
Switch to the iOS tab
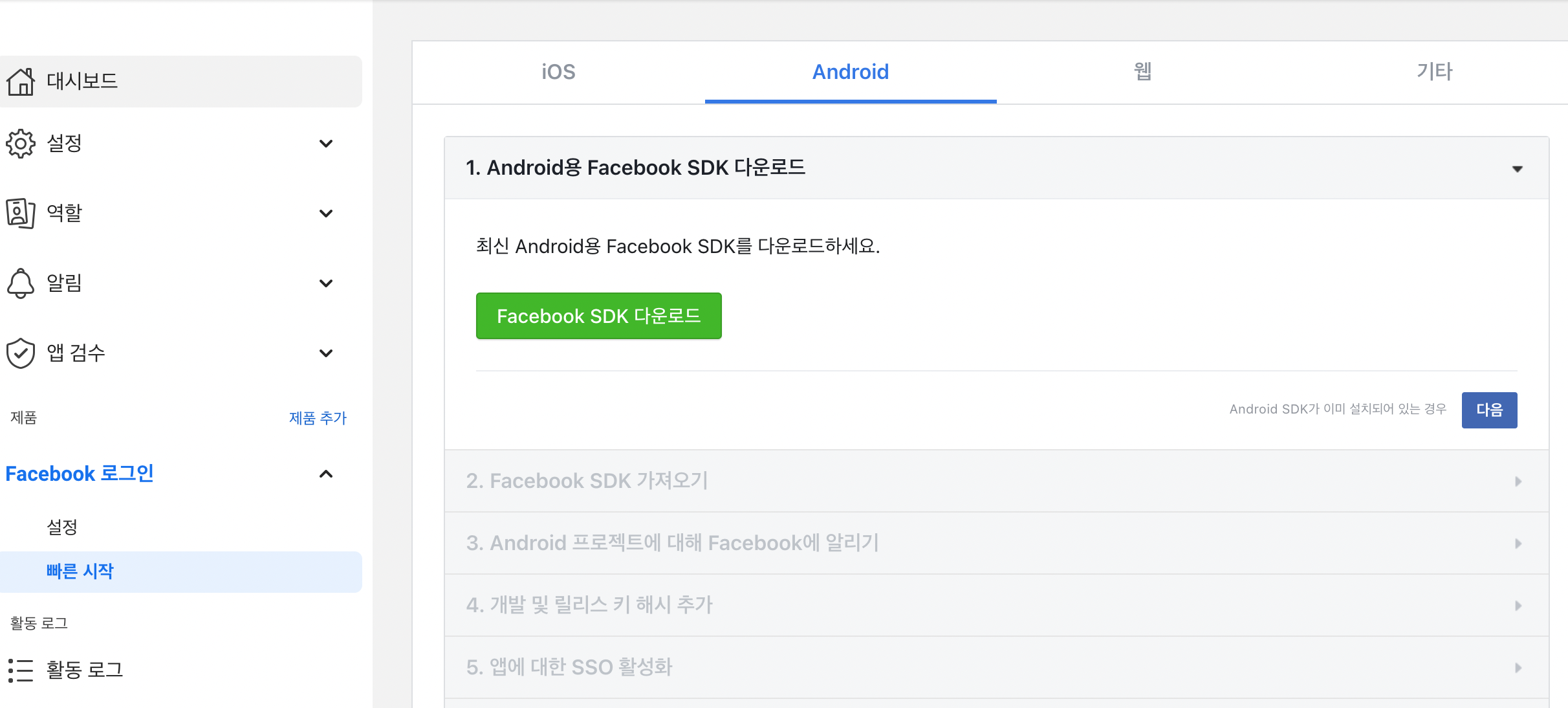click(558, 72)
